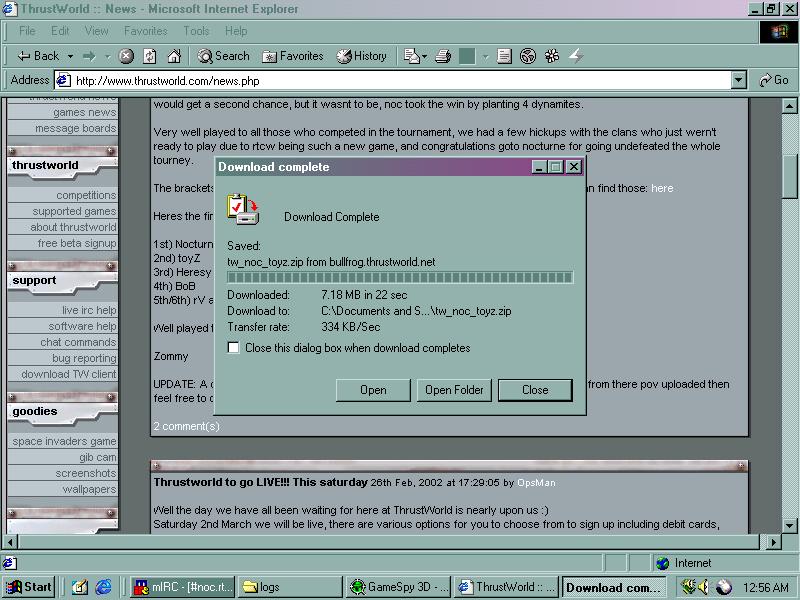Image resolution: width=800 pixels, height=600 pixels.
Task: Go to the Home page icon
Action: point(174,56)
